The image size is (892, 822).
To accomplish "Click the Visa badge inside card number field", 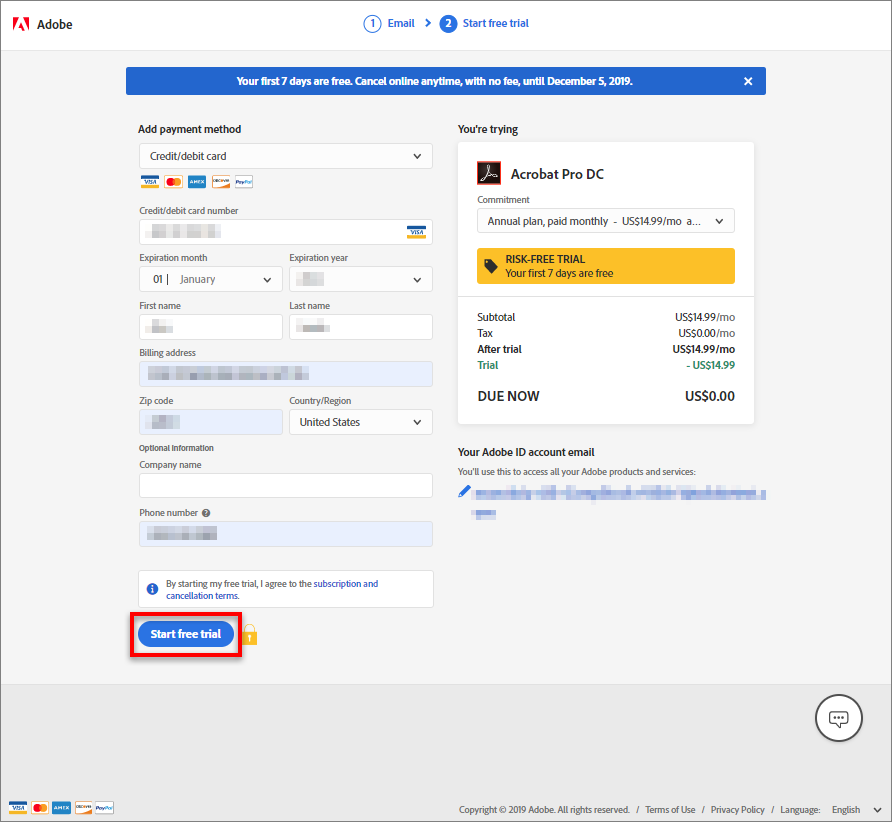I will pos(416,232).
